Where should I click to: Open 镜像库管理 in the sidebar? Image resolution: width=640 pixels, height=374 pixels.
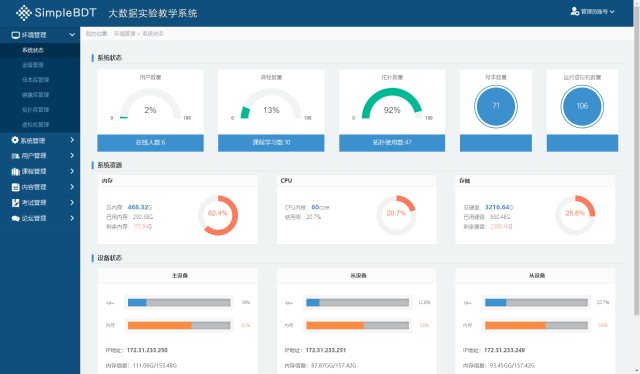click(x=36, y=95)
